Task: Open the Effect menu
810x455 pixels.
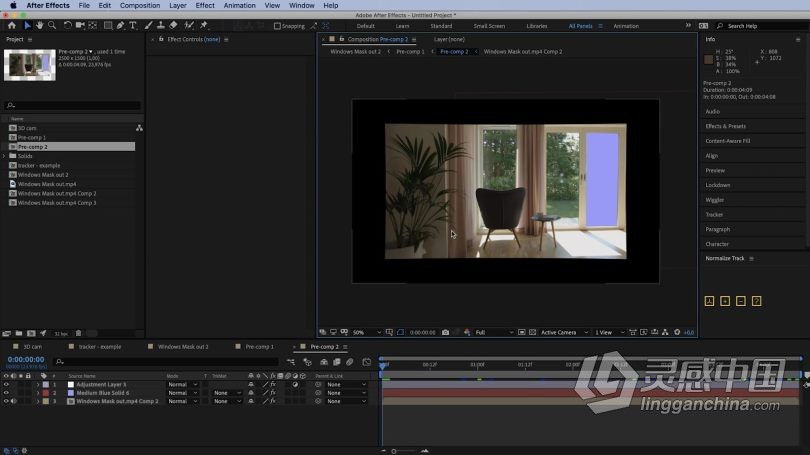Action: pos(205,5)
